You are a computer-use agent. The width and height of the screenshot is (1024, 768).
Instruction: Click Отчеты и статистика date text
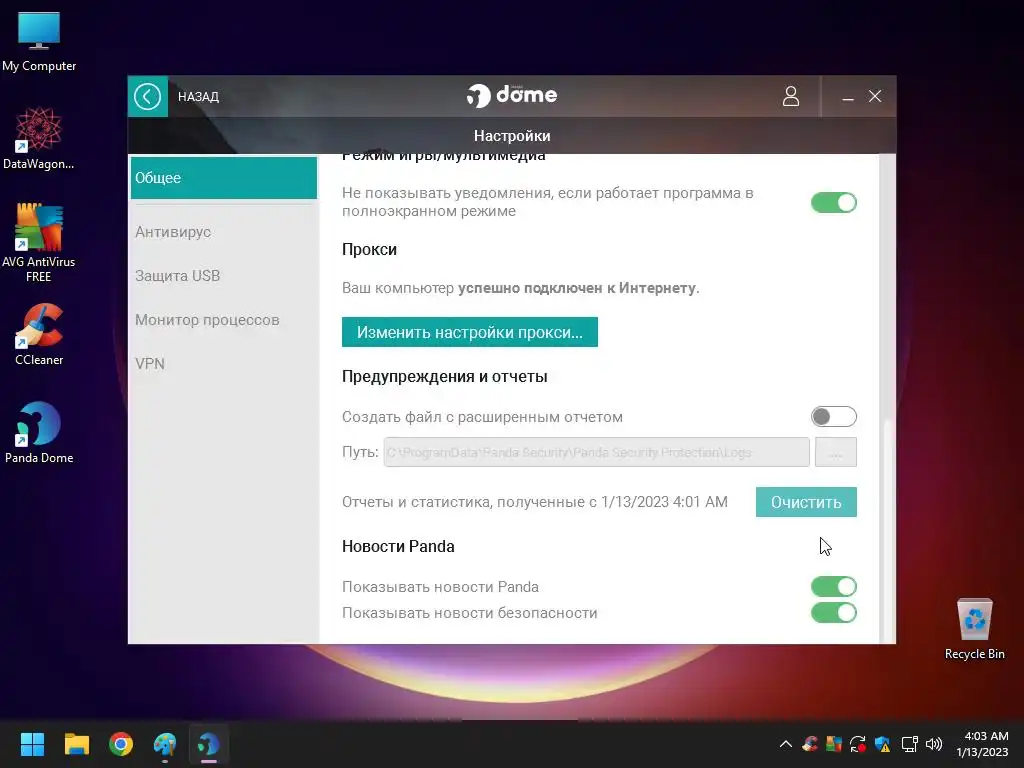point(534,502)
